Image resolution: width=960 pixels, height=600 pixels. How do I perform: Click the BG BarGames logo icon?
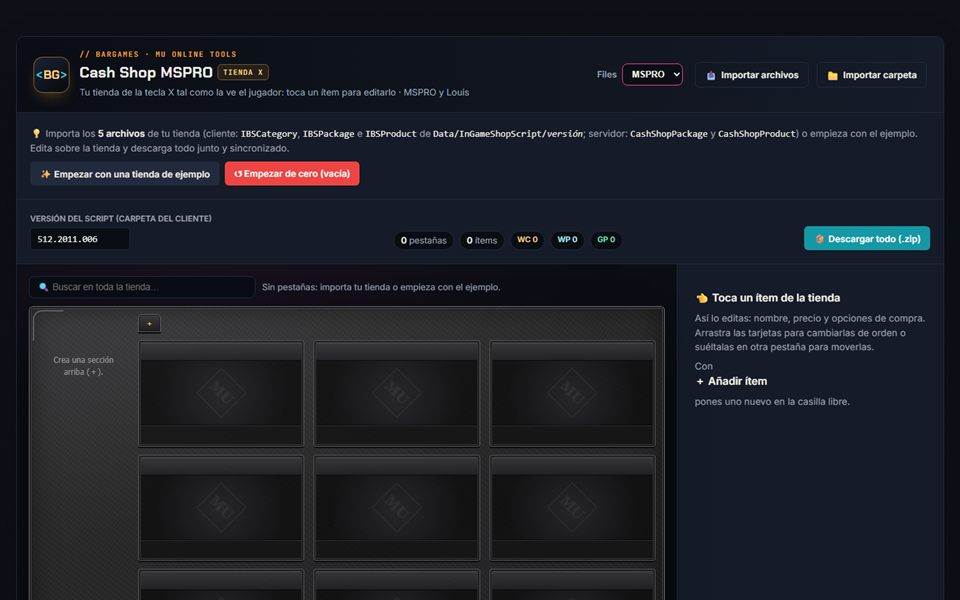[51, 75]
